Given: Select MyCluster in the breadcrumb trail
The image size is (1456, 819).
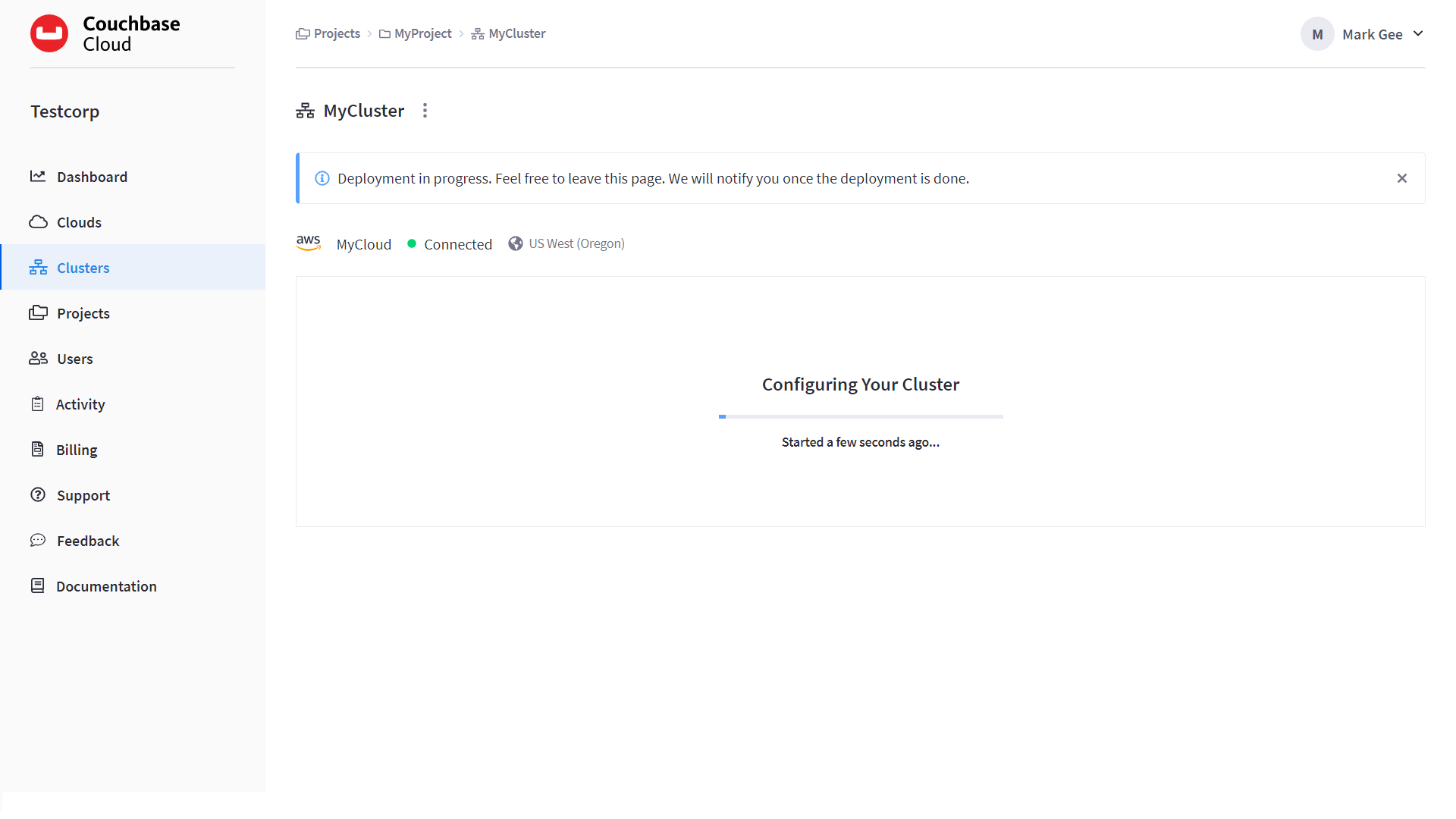Looking at the screenshot, I should (516, 33).
